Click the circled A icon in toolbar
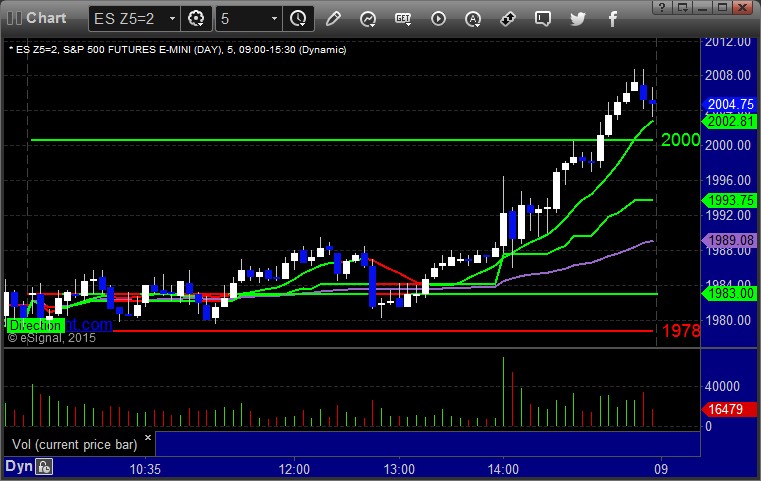This screenshot has height=481, width=761. click(473, 18)
